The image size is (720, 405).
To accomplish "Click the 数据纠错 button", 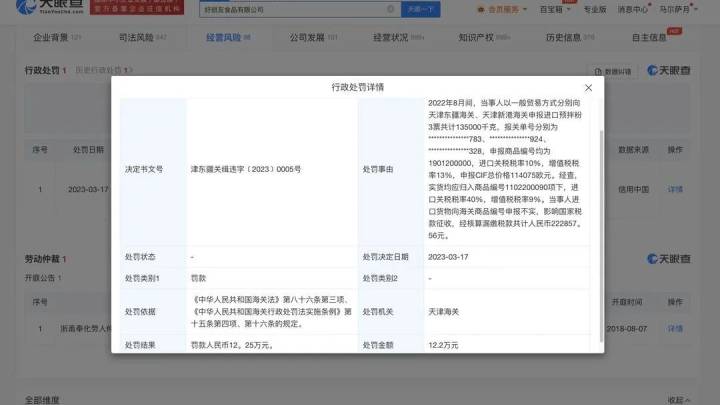I will (x=614, y=72).
